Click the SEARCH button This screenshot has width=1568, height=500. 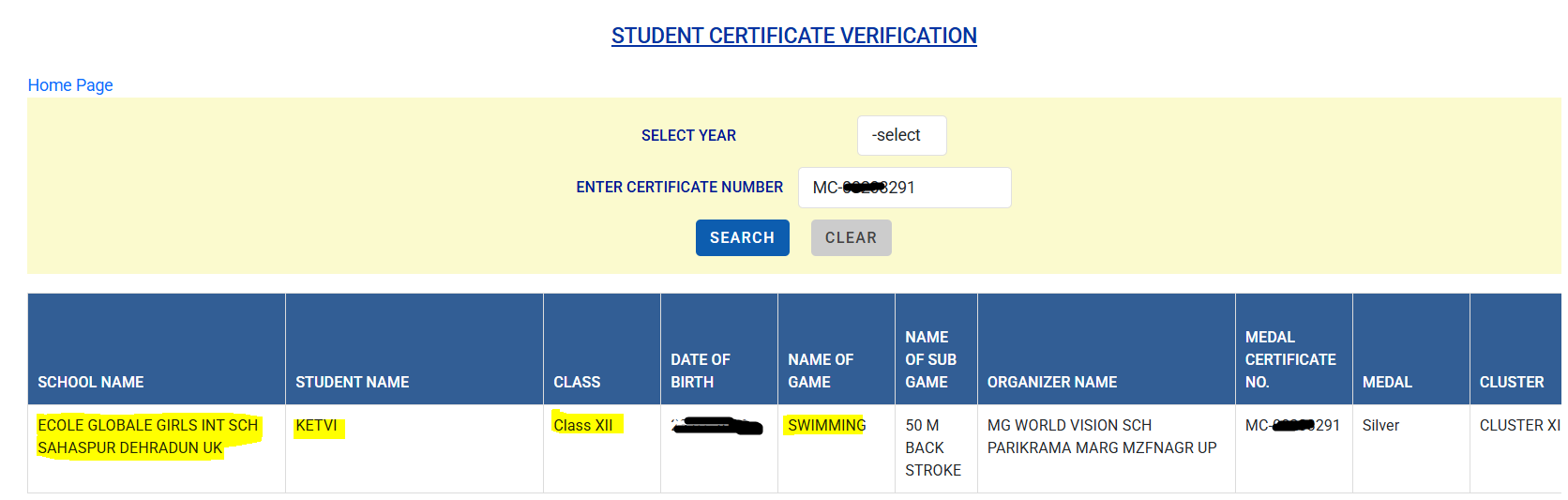tap(742, 237)
